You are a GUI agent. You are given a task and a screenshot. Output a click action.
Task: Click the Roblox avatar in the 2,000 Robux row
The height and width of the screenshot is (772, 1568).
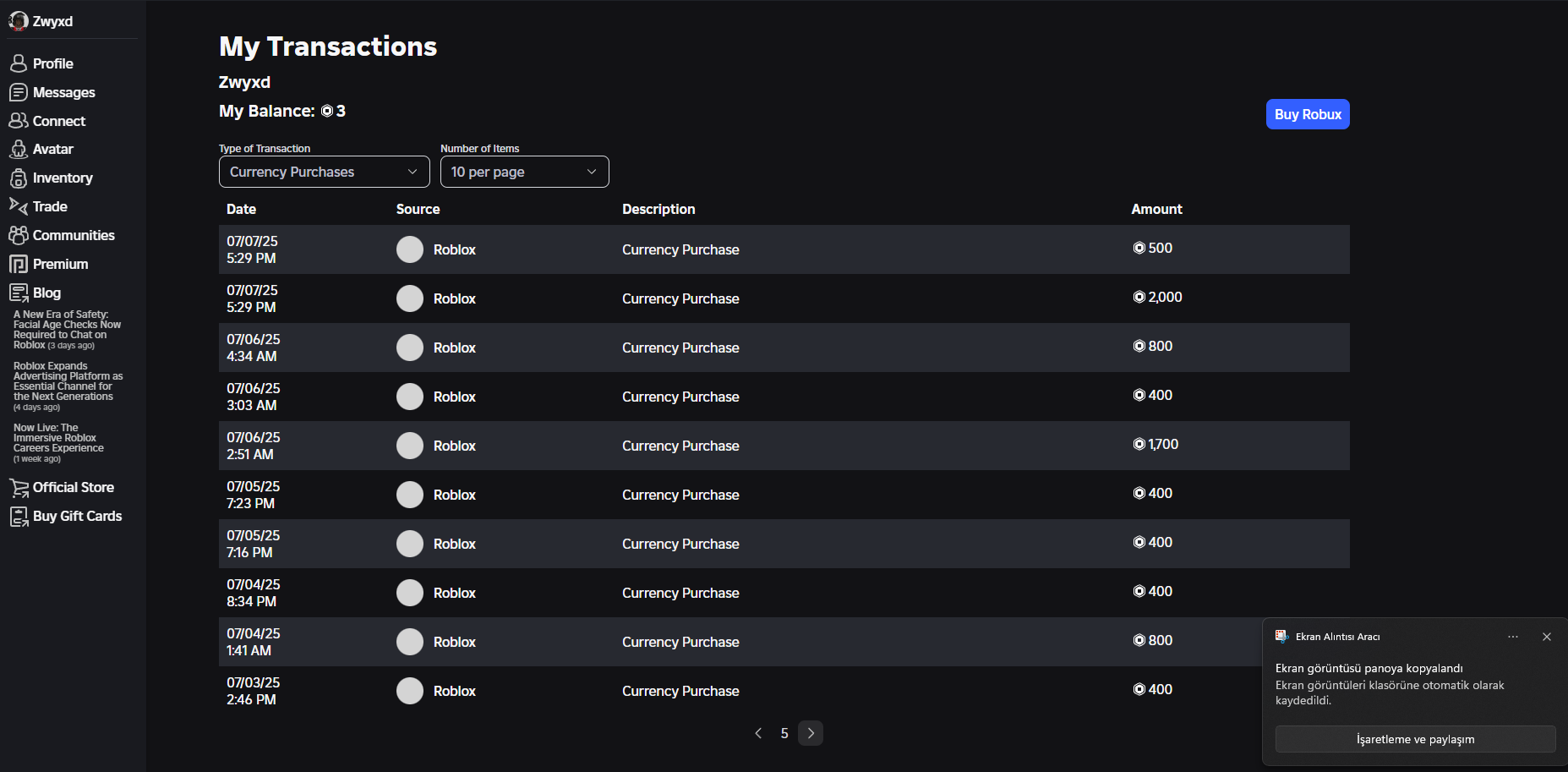pyautogui.click(x=410, y=298)
